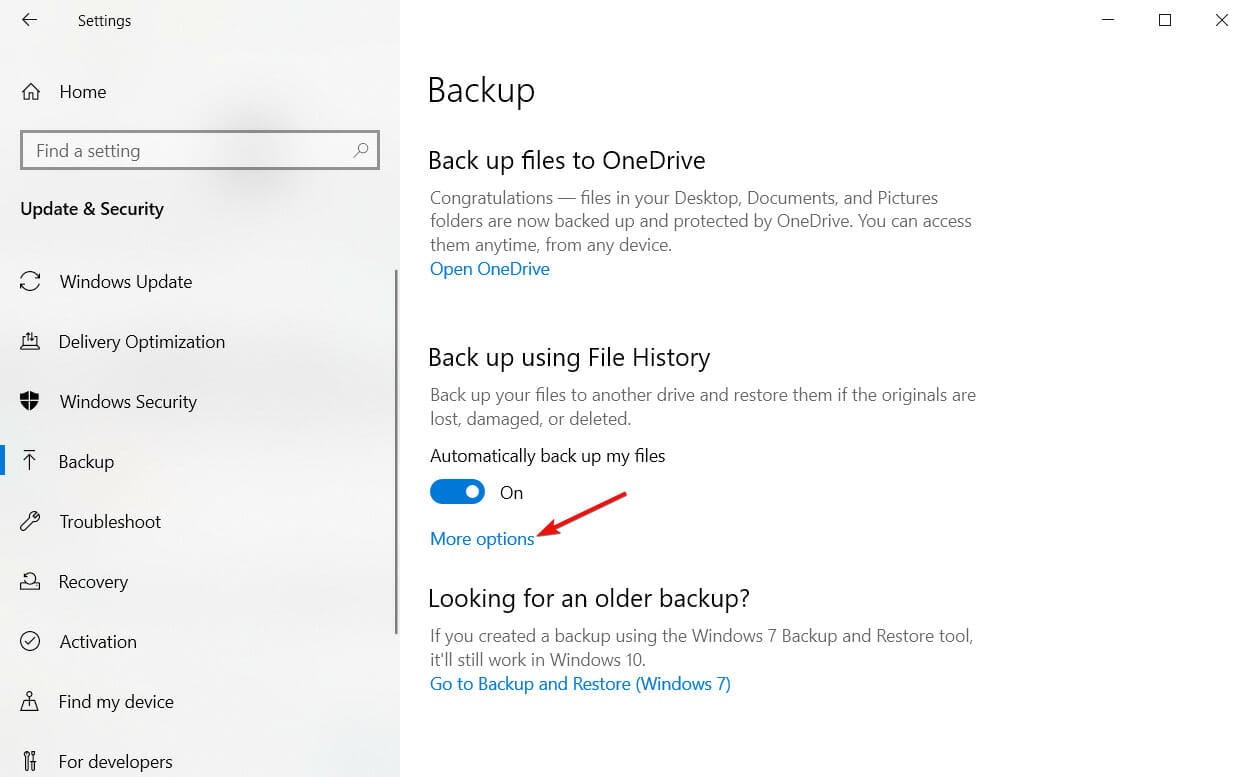Screen dimensions: 1251x777
Task: Click the Delivery Optimization icon
Action: [30, 342]
